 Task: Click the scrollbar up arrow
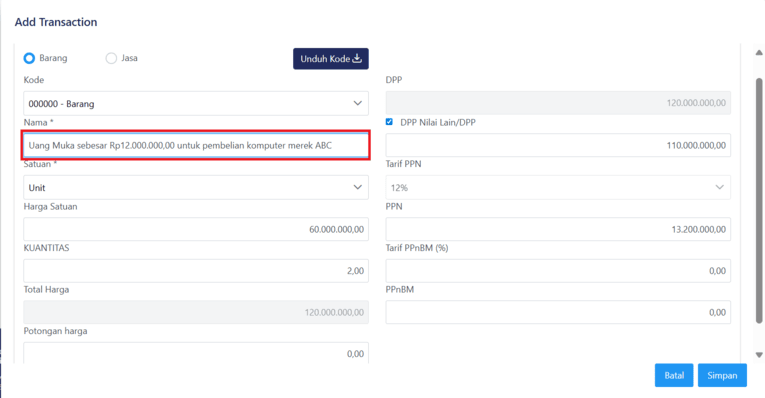tap(759, 52)
